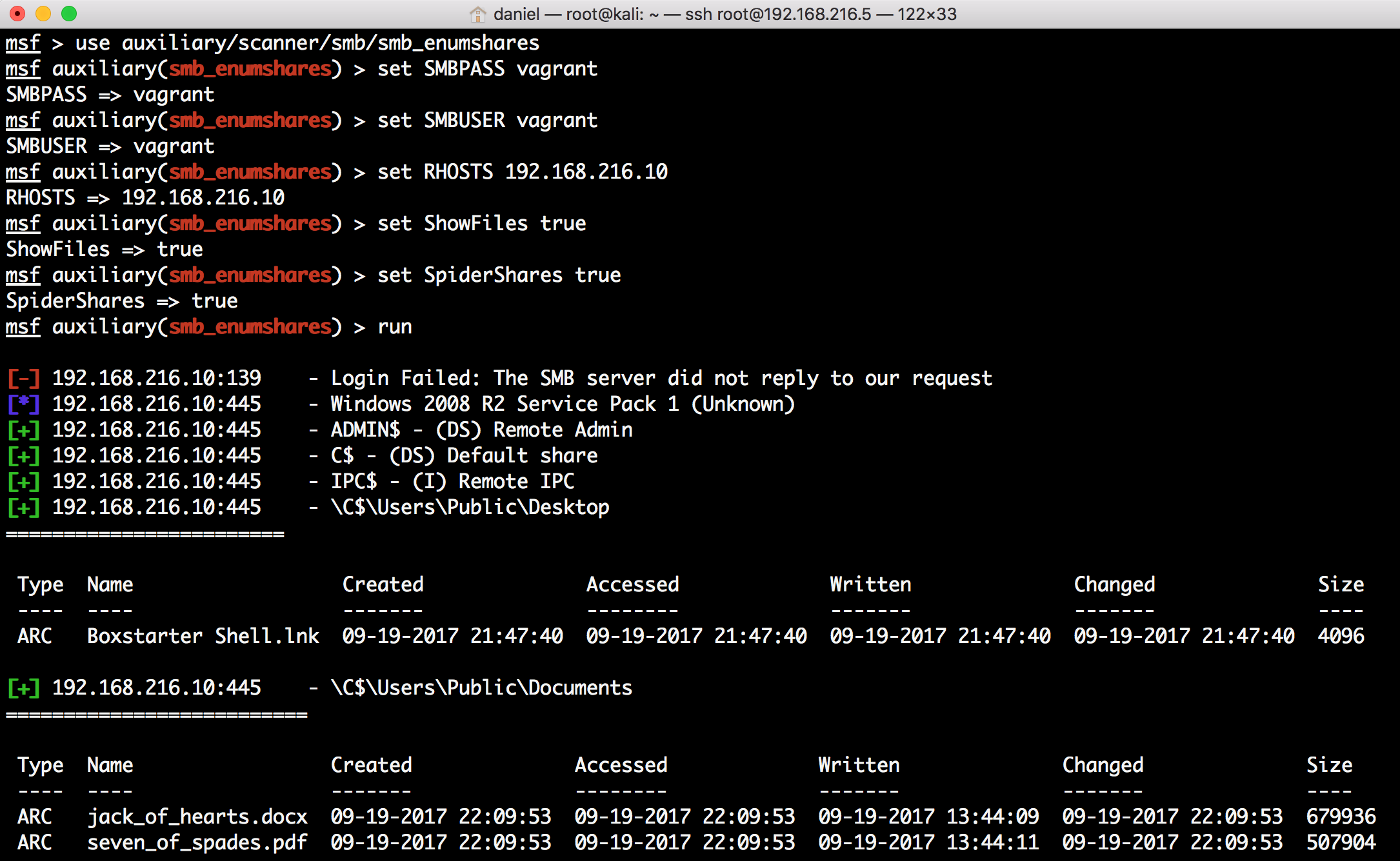Click the green fullscreen window button
Screen dimensions: 1400x861
pyautogui.click(x=69, y=14)
